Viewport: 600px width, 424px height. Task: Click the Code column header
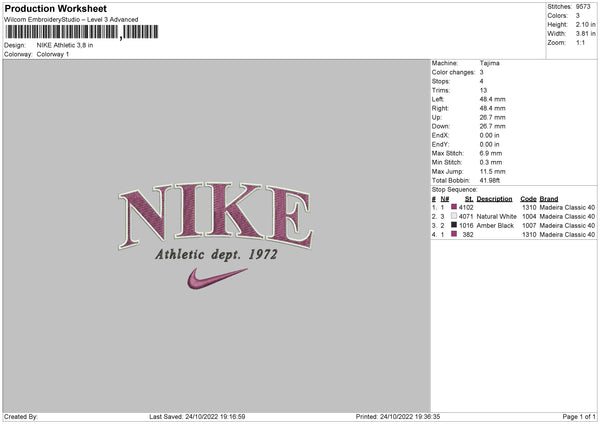tap(528, 198)
